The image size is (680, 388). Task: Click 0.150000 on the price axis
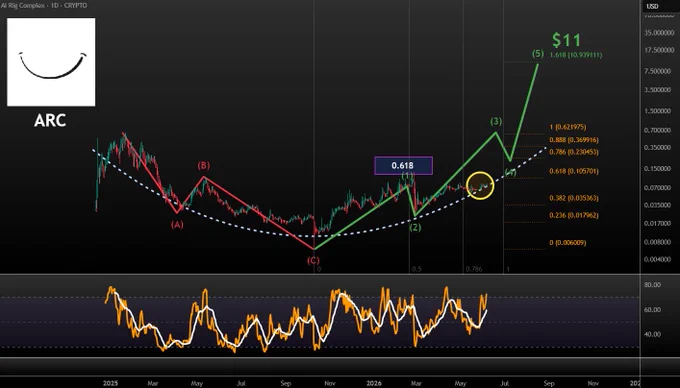pos(657,169)
